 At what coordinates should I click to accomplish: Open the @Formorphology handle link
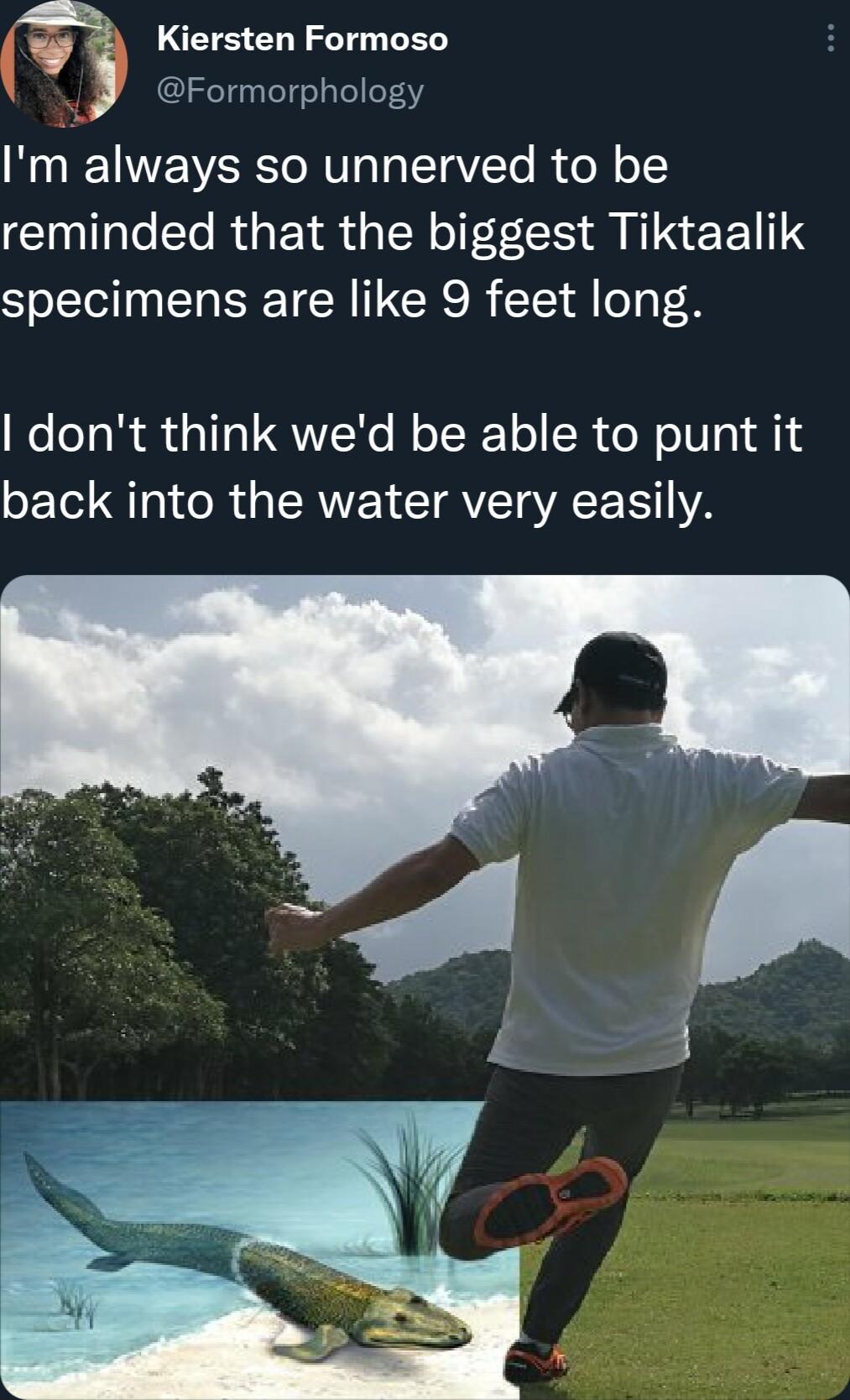coord(289,90)
